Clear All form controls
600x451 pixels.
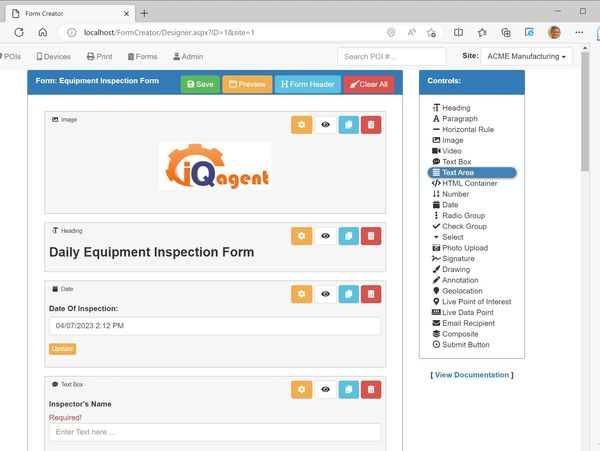(x=369, y=84)
